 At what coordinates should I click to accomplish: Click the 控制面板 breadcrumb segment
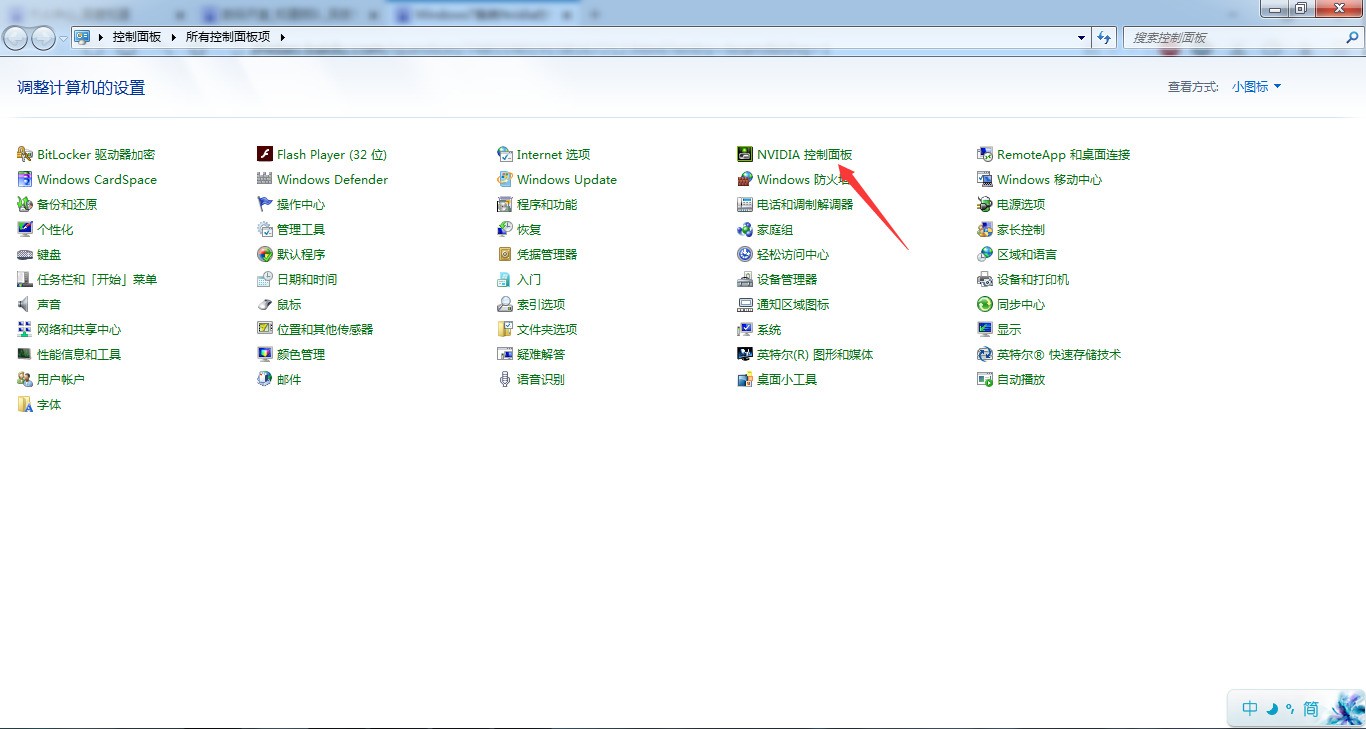(137, 37)
